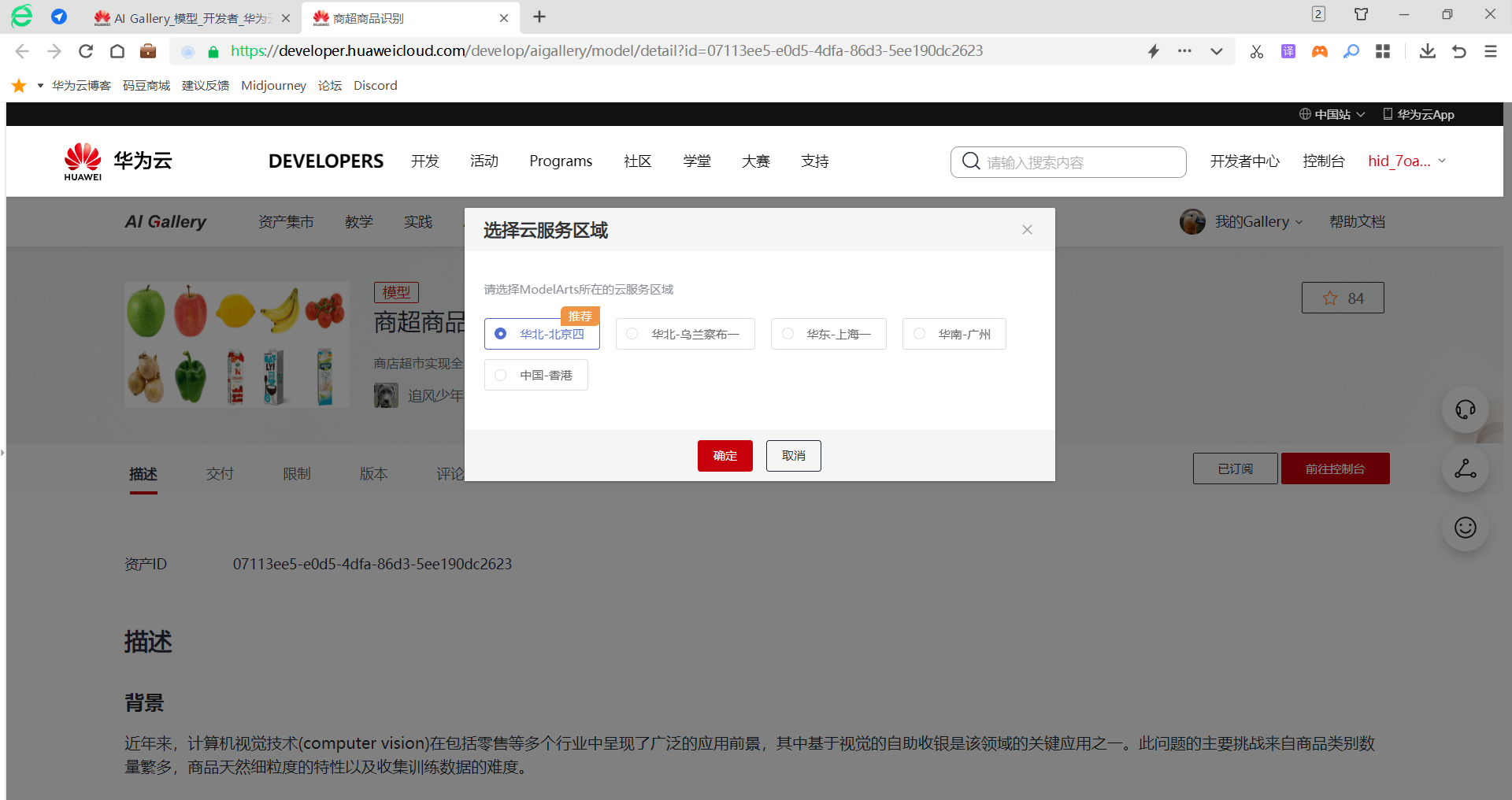
Task: Open the Discord bookmark
Action: [x=376, y=86]
